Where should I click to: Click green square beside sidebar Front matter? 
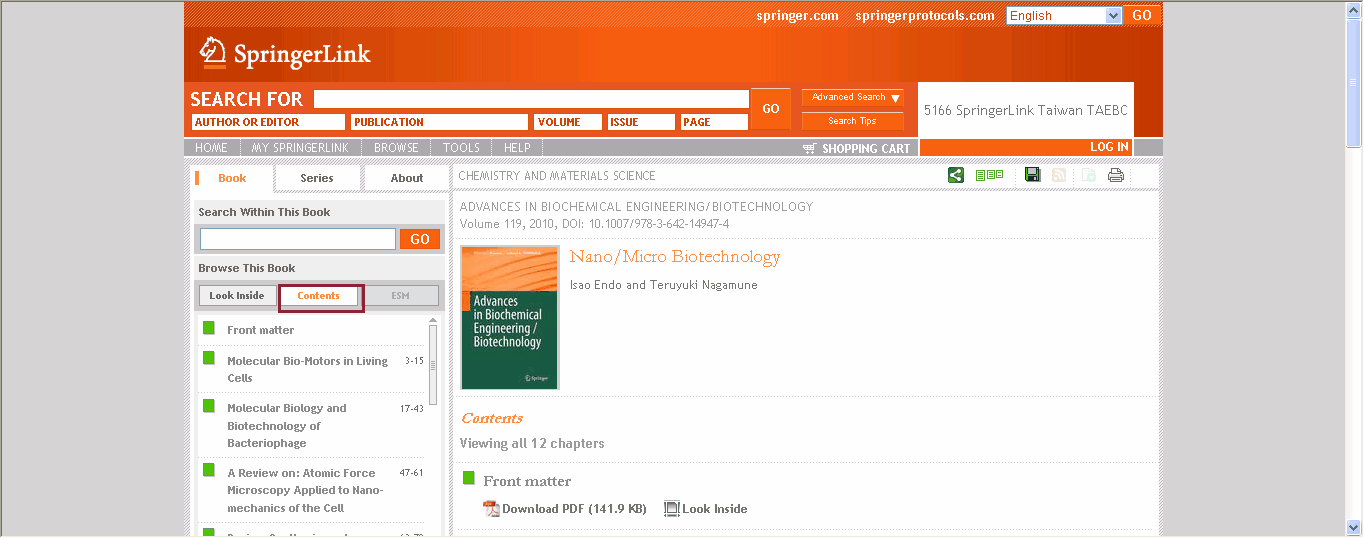(209, 328)
